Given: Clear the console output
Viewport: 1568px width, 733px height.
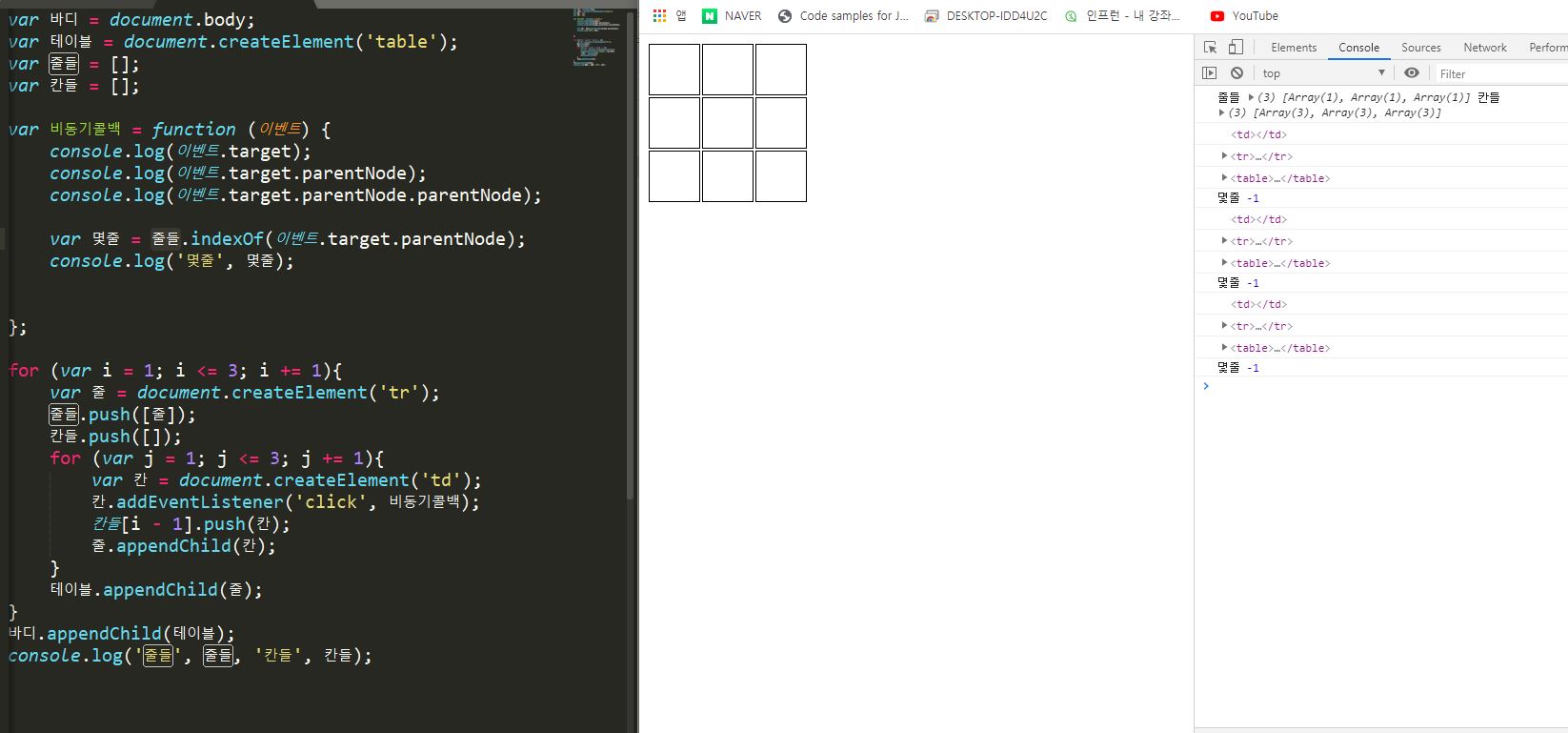Looking at the screenshot, I should click(x=1236, y=73).
